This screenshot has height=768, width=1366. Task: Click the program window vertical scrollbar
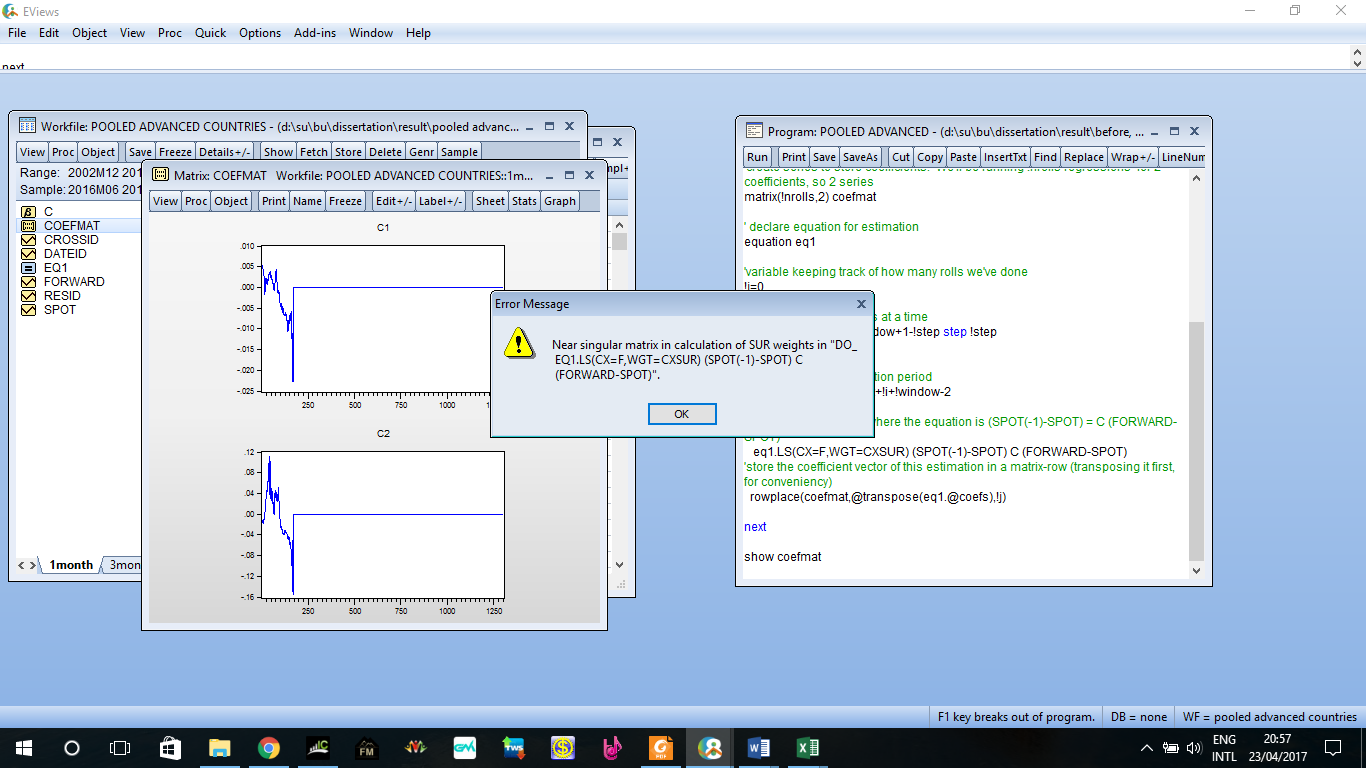(x=1196, y=440)
